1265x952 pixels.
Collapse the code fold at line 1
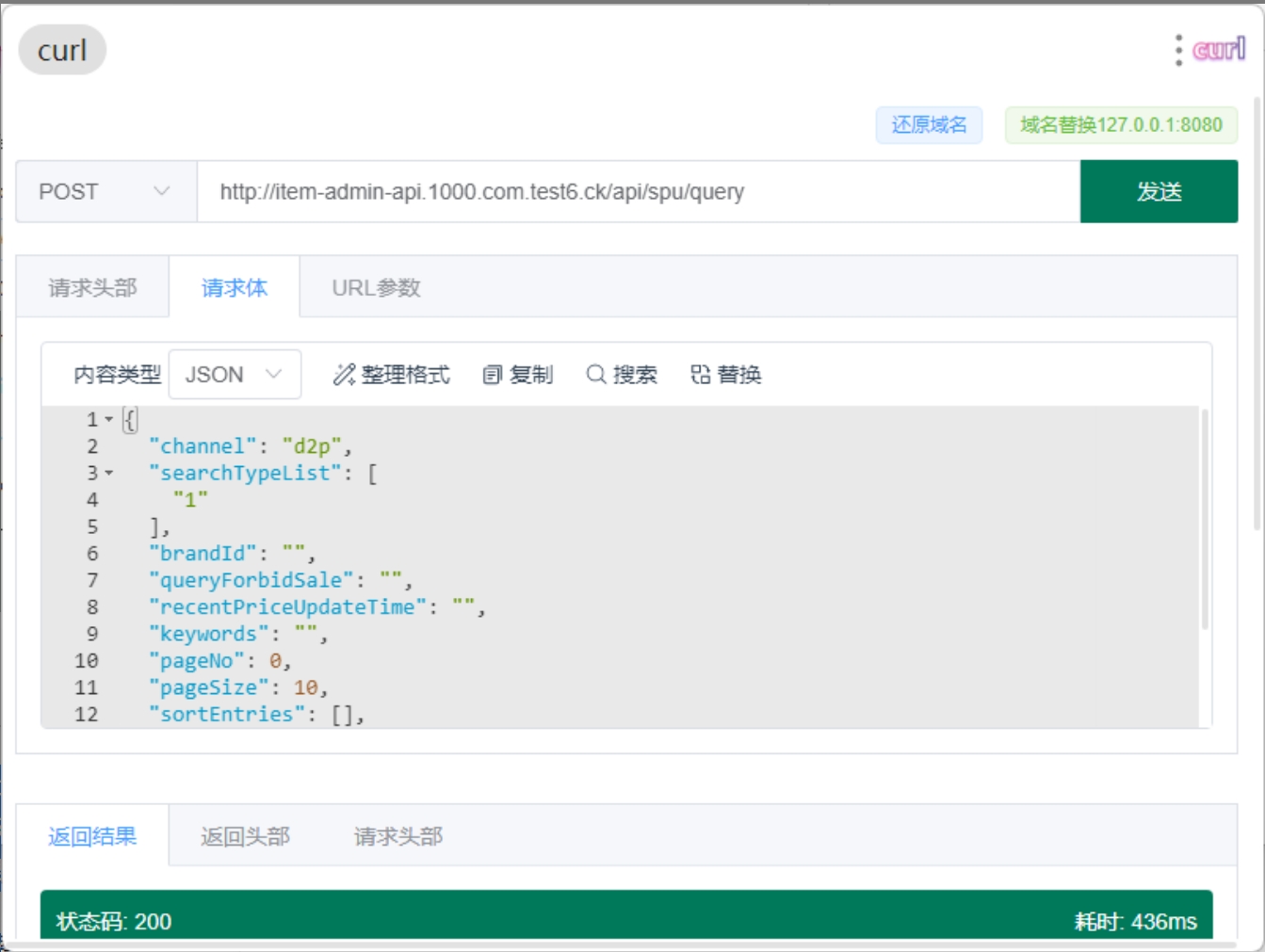click(109, 419)
